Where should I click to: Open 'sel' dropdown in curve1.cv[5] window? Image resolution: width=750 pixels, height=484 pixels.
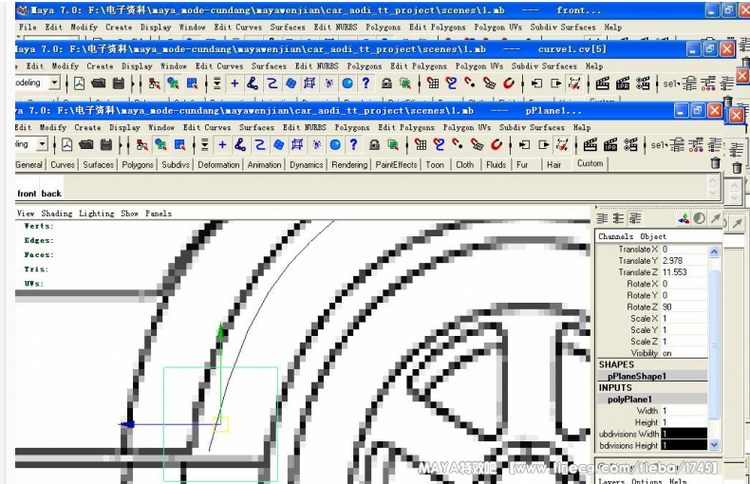pos(671,83)
